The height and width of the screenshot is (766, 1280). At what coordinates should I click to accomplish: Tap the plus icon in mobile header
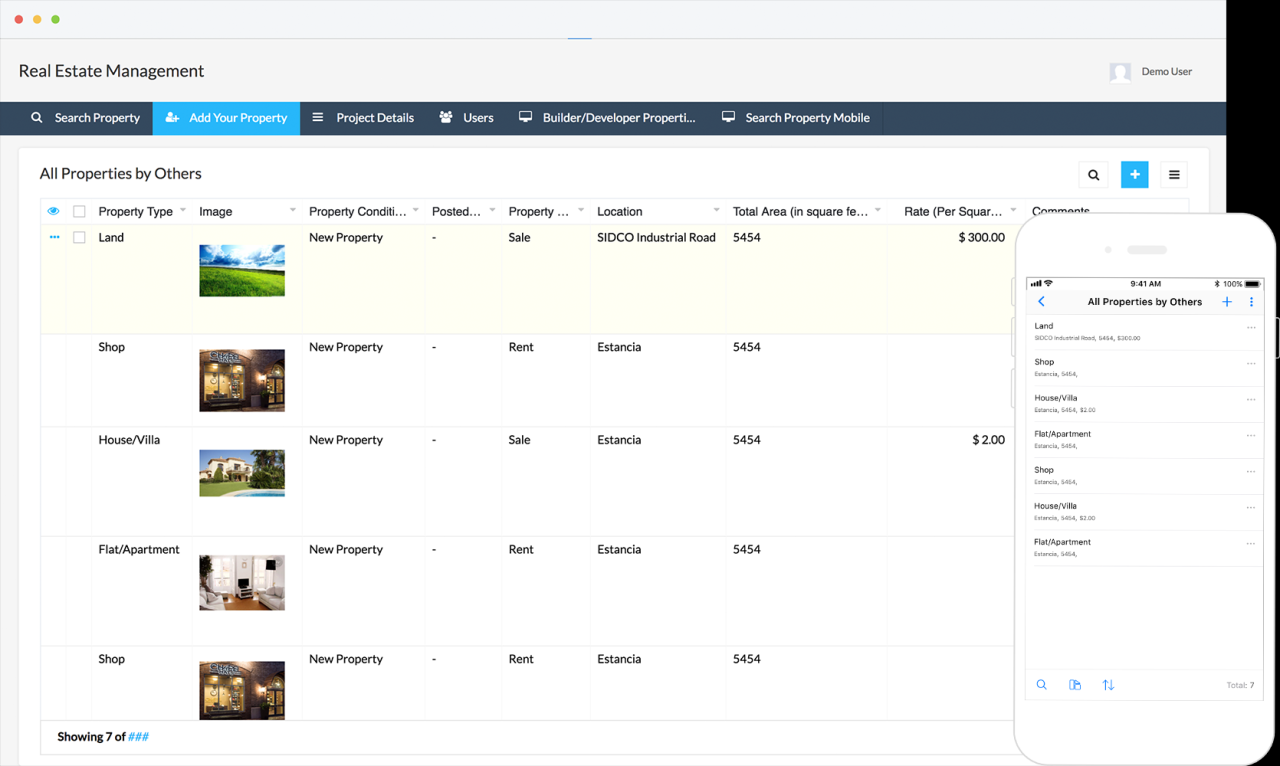[x=1226, y=301]
